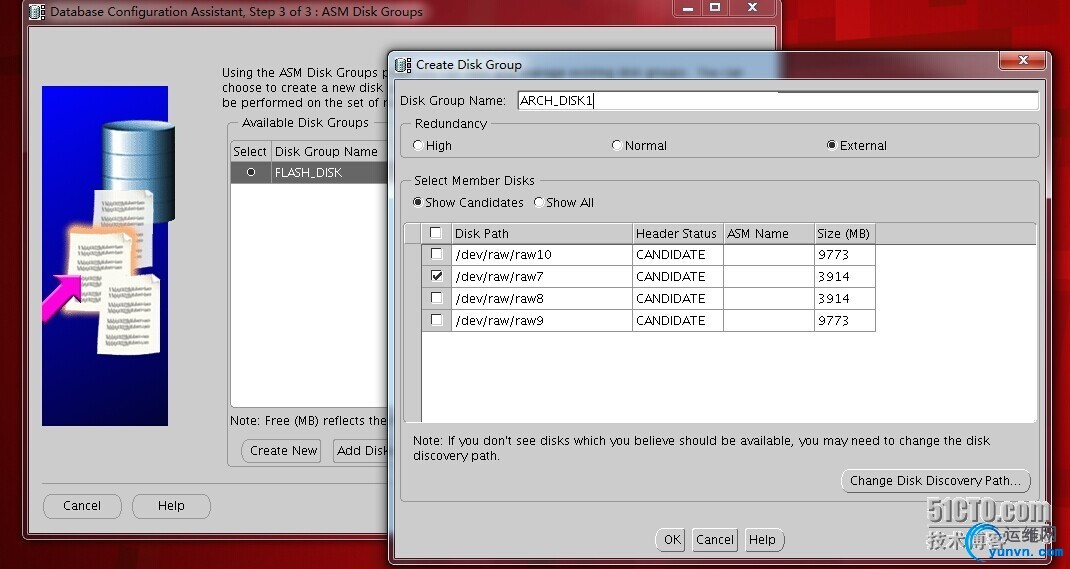Click the /dev/raw/raw9 disk path cell
The width and height of the screenshot is (1070, 569).
click(x=542, y=320)
